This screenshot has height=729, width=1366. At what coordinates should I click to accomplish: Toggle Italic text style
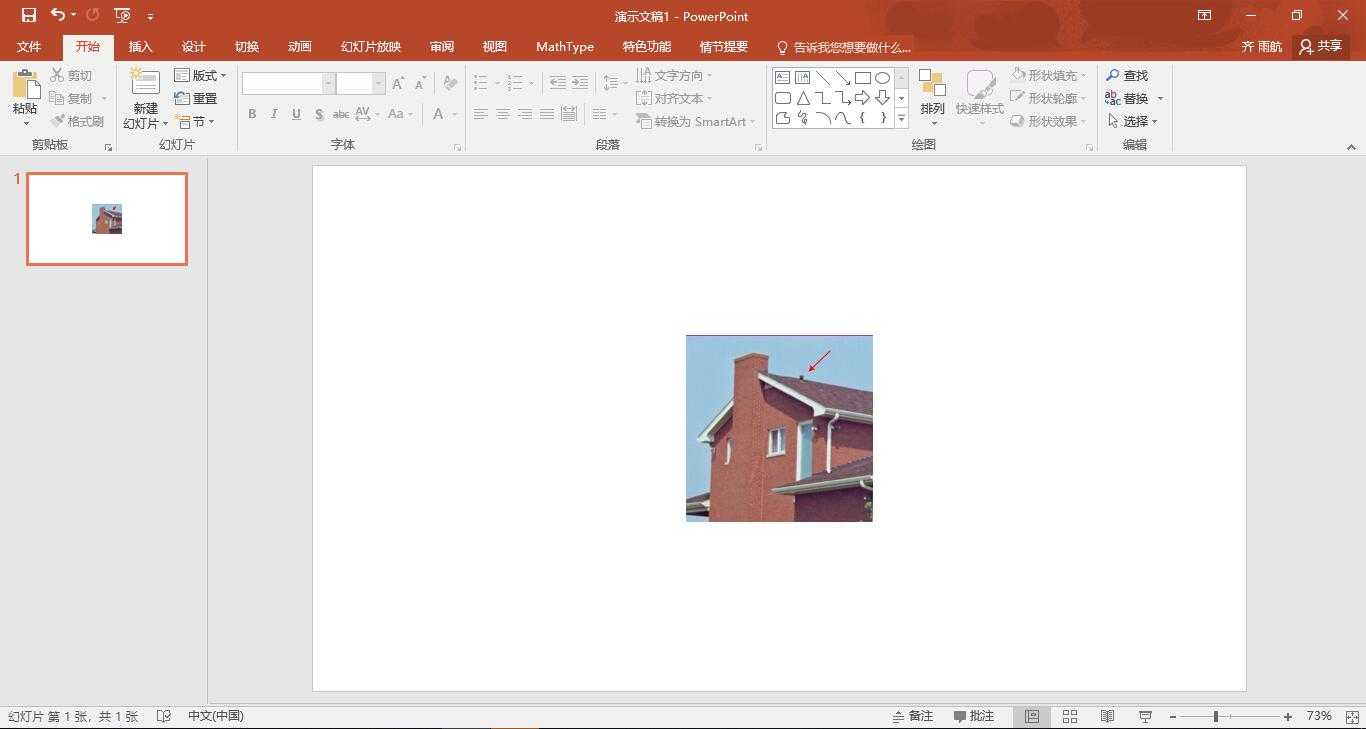pyautogui.click(x=274, y=114)
